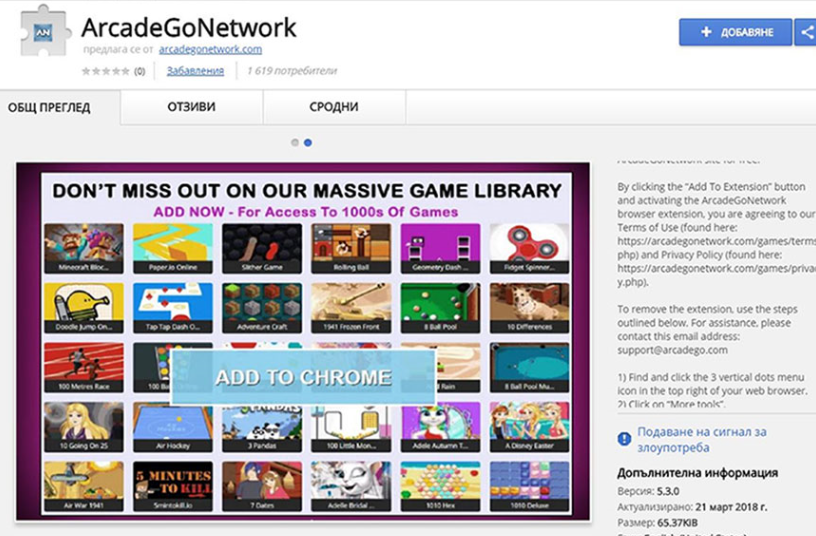Open the 1010 Hex game thumbnail
Image resolution: width=816 pixels, height=536 pixels.
pyautogui.click(x=440, y=486)
